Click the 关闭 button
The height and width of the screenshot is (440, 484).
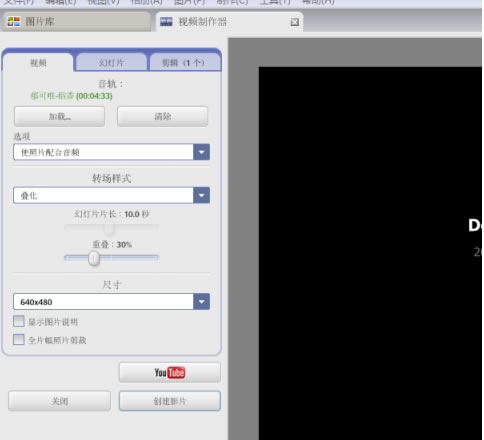[x=59, y=401]
